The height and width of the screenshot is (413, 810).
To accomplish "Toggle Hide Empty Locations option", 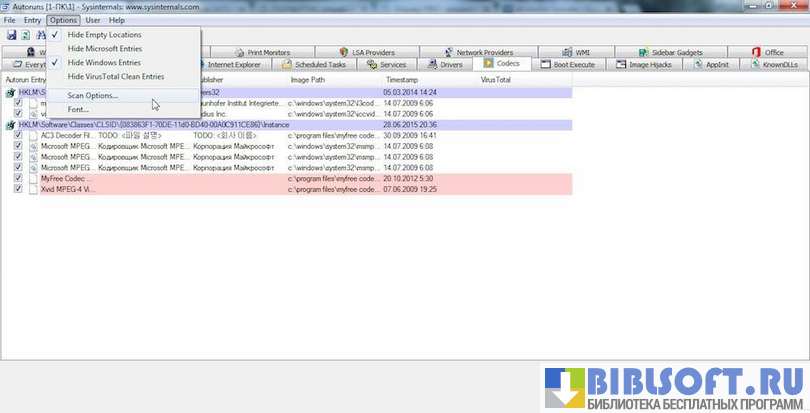I will pyautogui.click(x=104, y=34).
